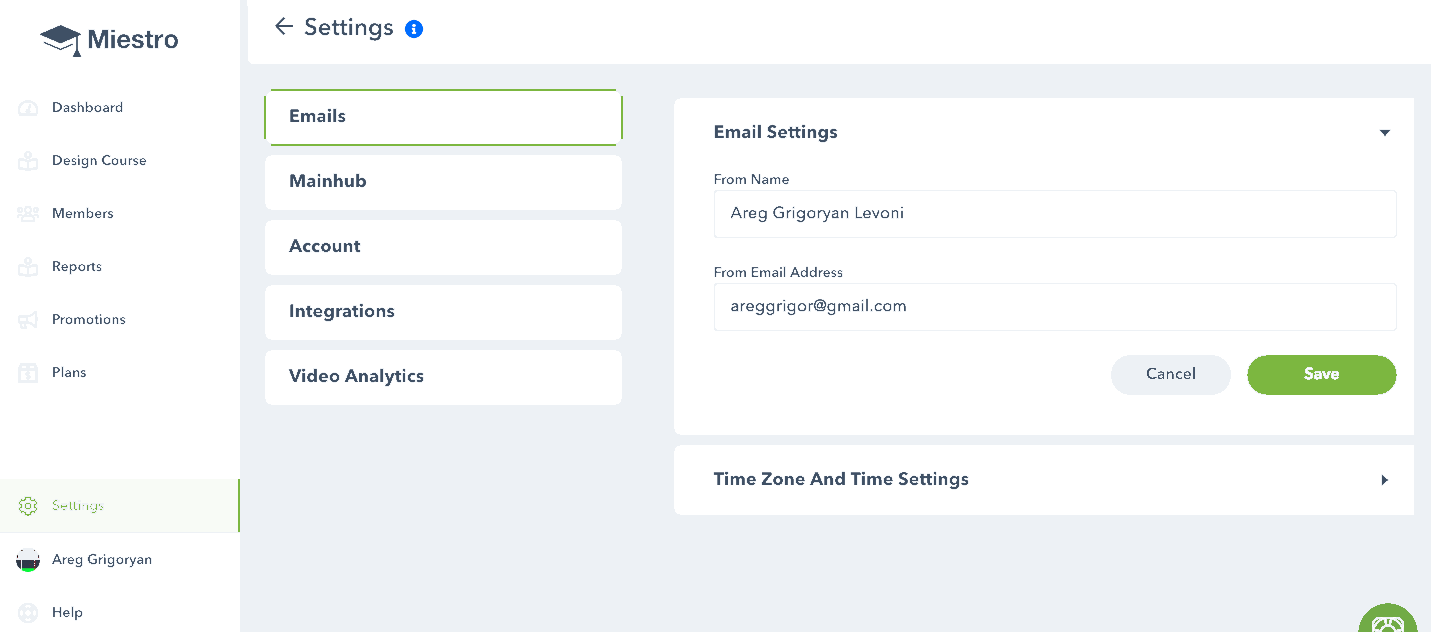Viewport: 1431px width, 632px height.
Task: Select the Integrations settings tab
Action: click(x=443, y=312)
